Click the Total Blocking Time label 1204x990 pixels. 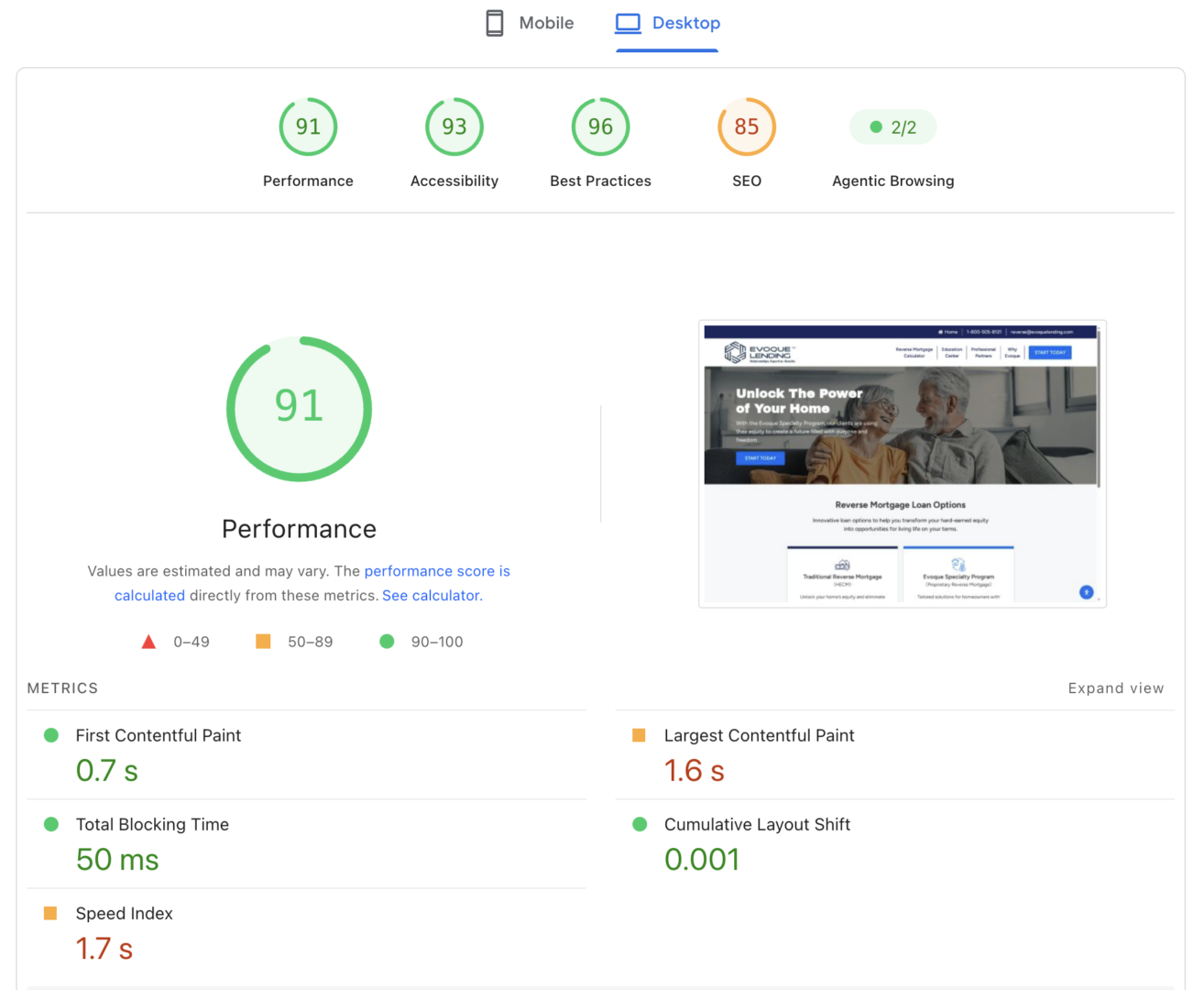point(152,824)
